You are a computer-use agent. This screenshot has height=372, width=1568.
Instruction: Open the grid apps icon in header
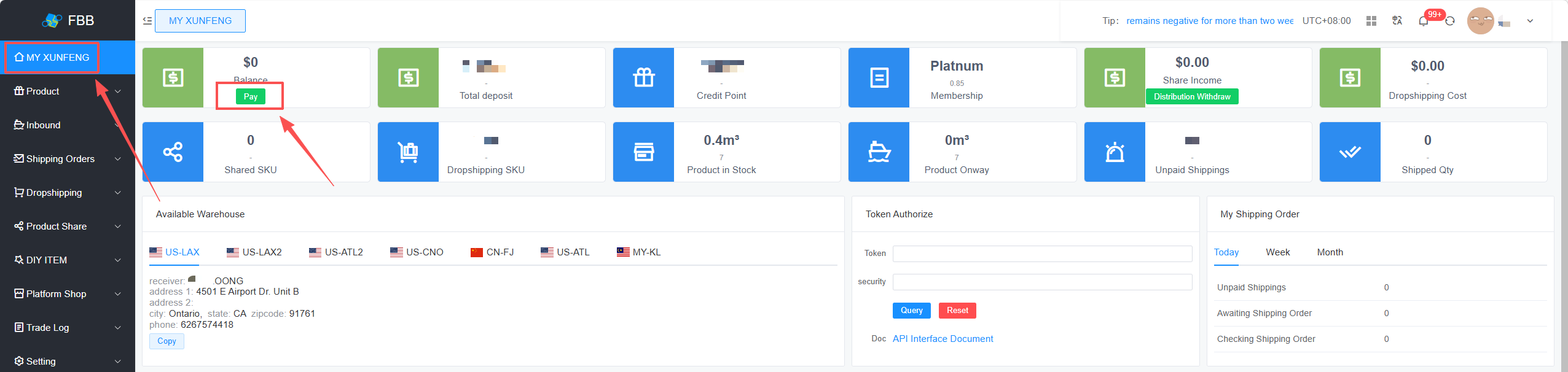pyautogui.click(x=1371, y=21)
